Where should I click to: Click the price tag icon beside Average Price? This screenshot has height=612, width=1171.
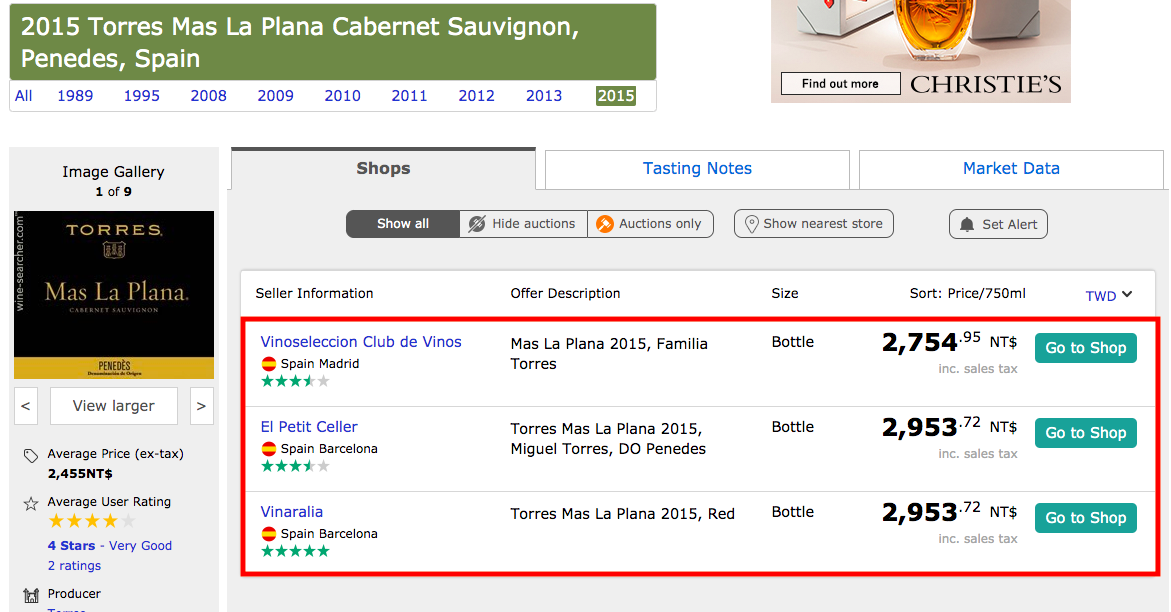point(31,455)
